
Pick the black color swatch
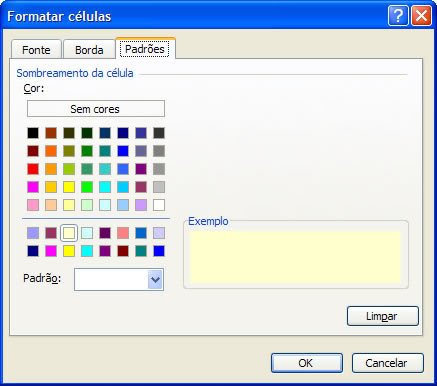point(33,133)
